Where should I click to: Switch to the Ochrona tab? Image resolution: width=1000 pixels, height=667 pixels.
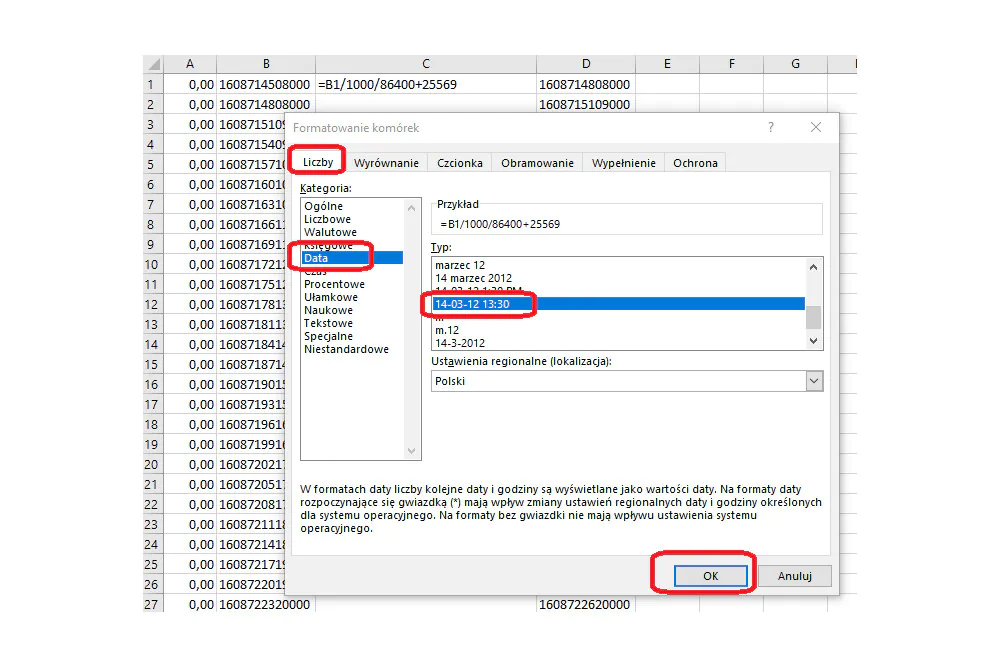click(x=695, y=163)
